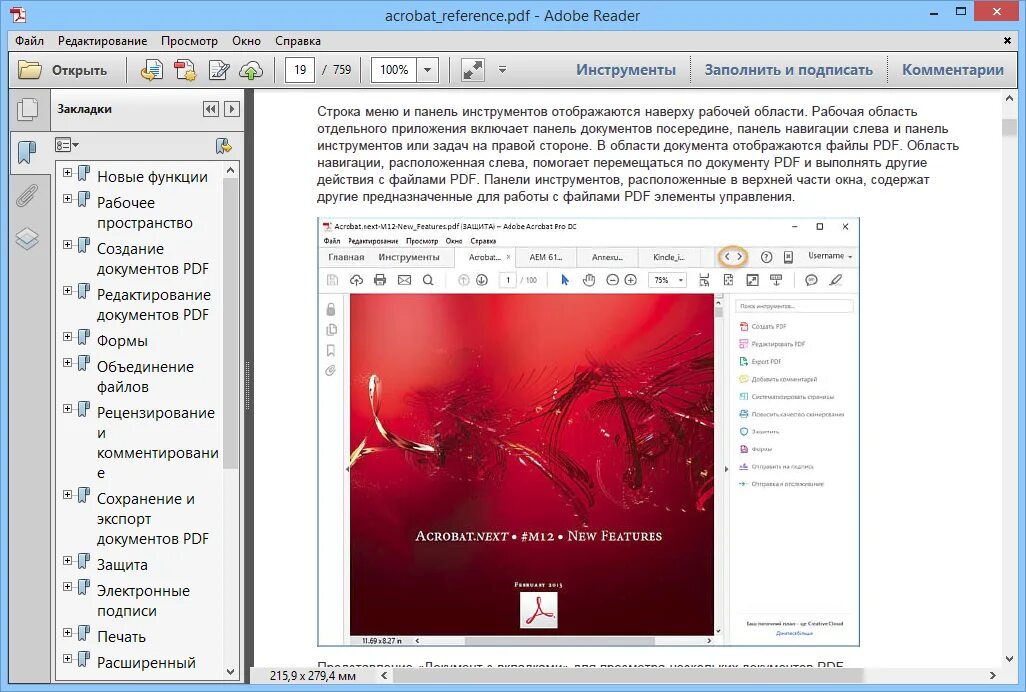Click the page number field 19
Image resolution: width=1026 pixels, height=692 pixels.
(300, 70)
